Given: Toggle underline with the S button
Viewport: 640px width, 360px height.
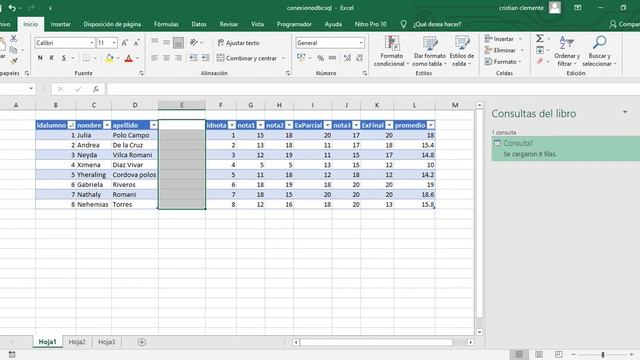Looking at the screenshot, I should pos(64,58).
